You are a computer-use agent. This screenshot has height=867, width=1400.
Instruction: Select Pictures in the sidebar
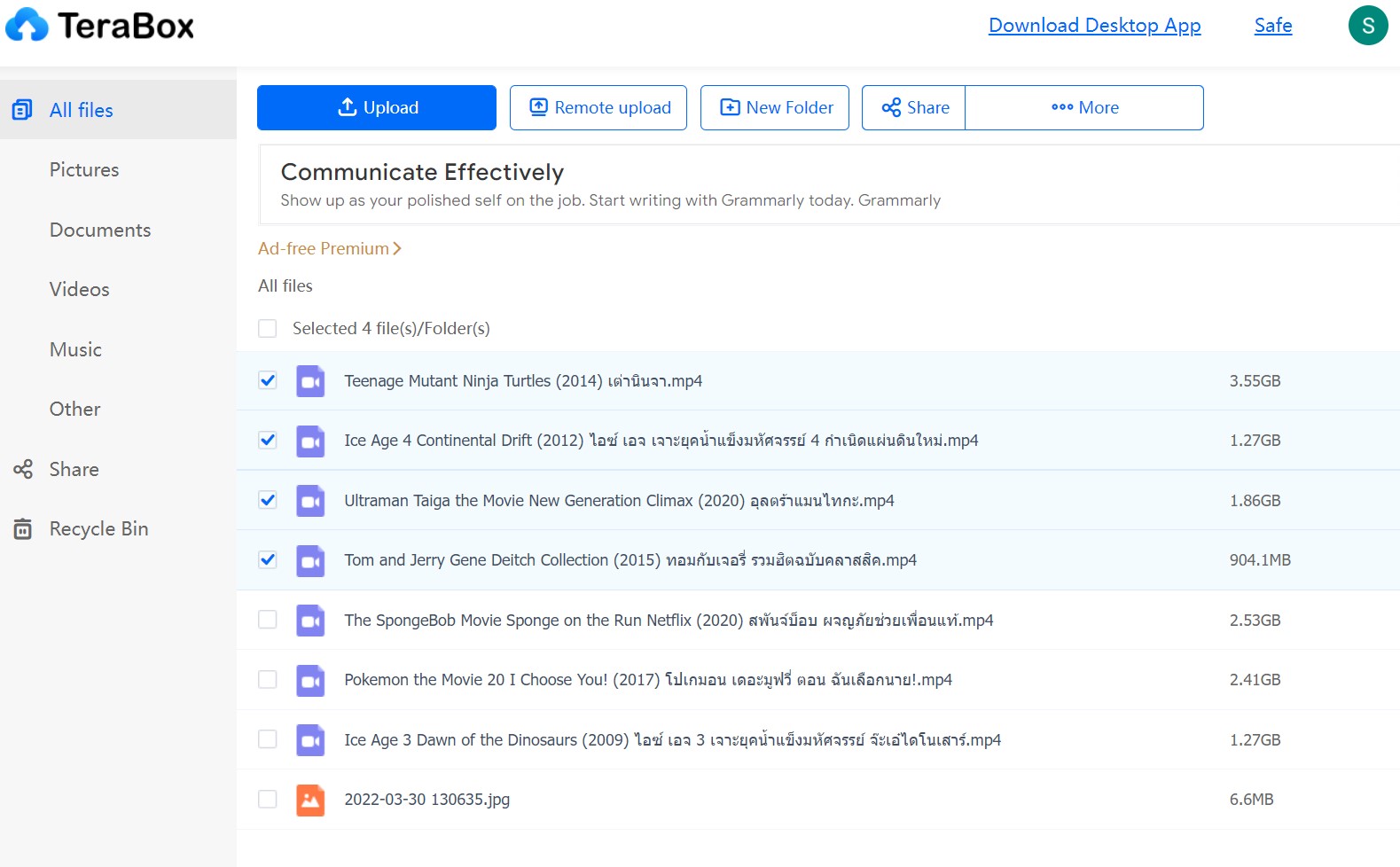(84, 169)
